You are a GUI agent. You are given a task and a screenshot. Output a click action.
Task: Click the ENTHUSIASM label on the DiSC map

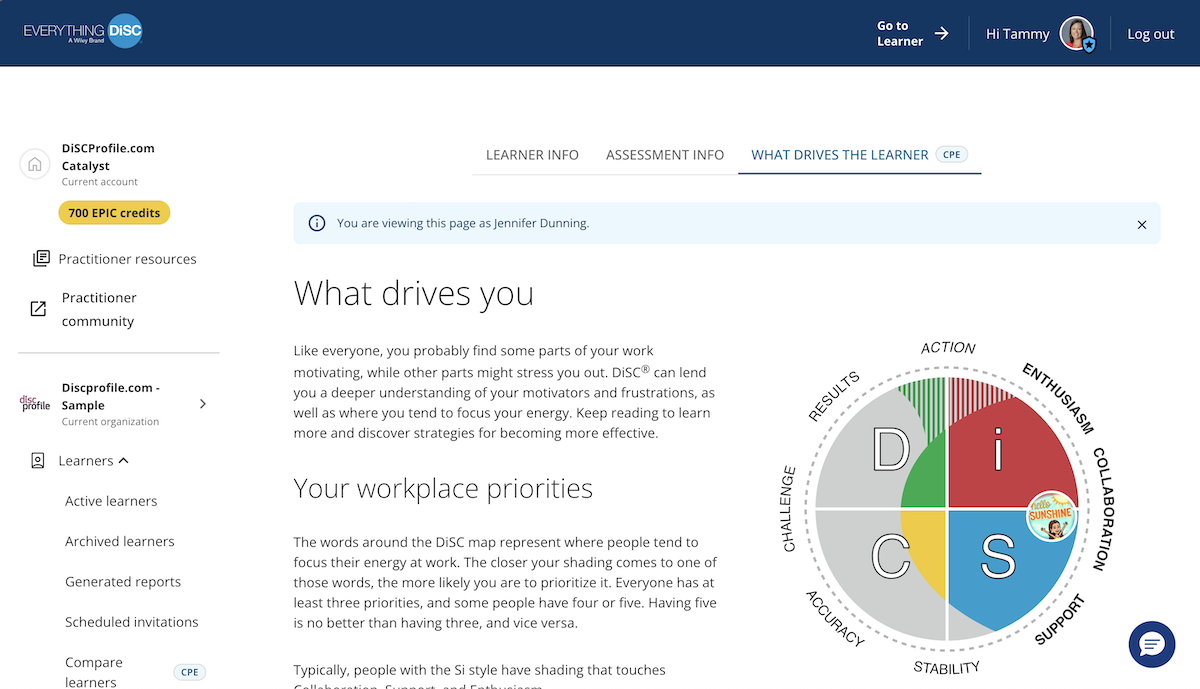pos(1058,398)
